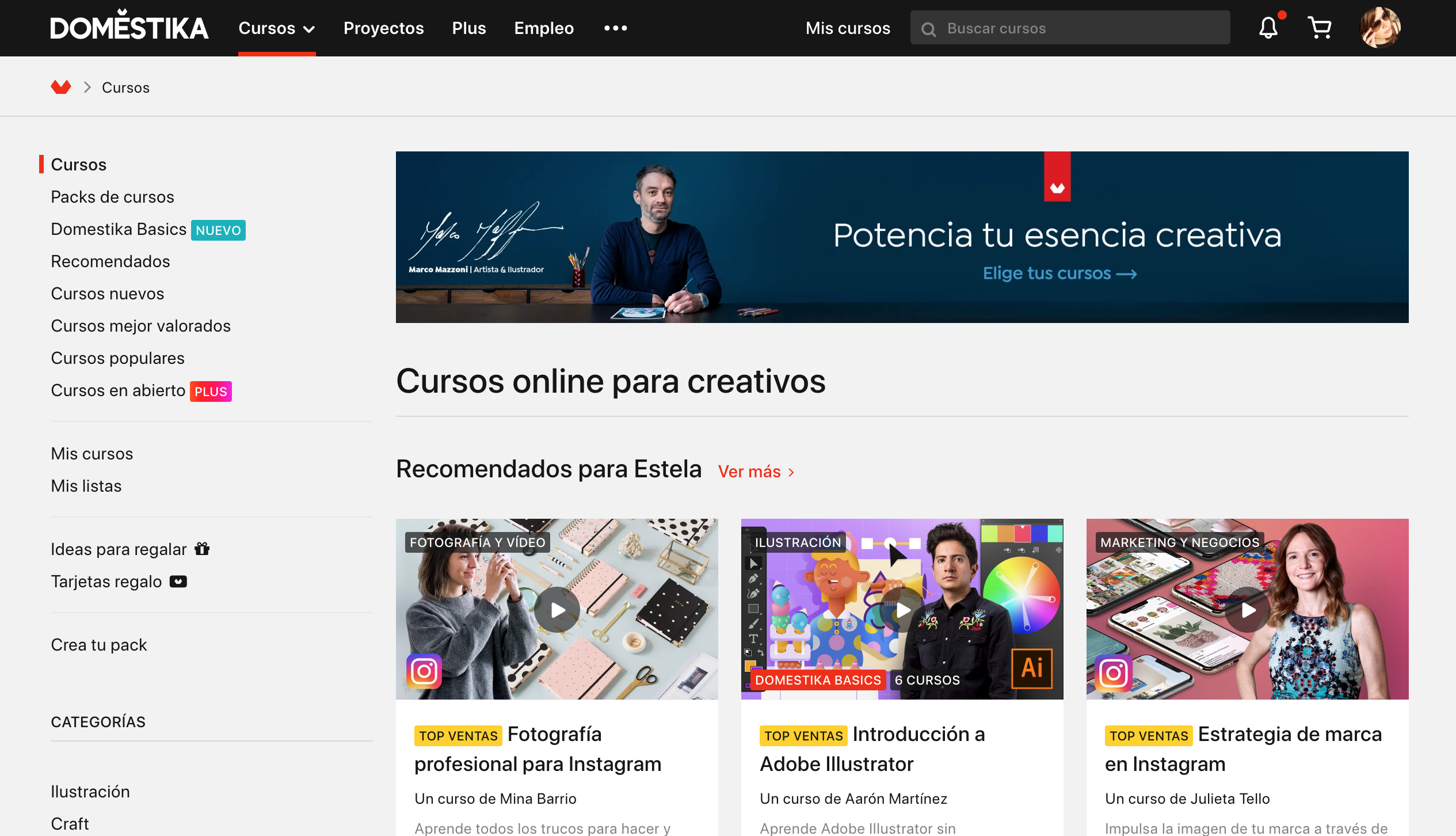Select Cursos in the sidebar
Screen dimensions: 1456x836
[78, 165]
